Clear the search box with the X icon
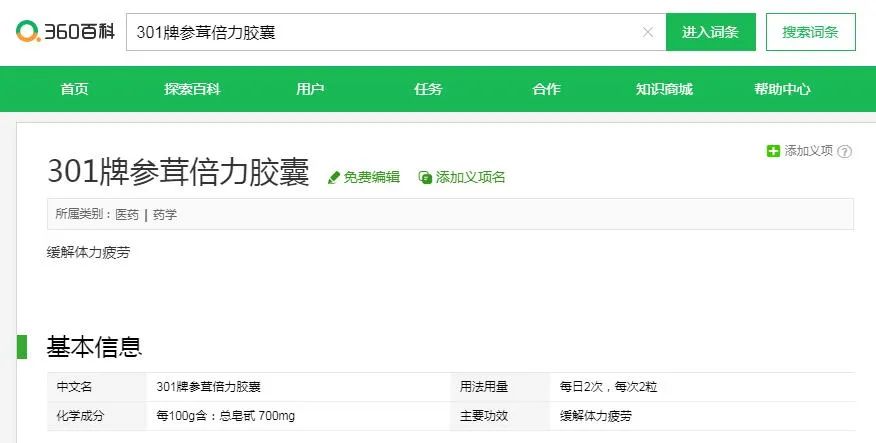 [x=648, y=32]
